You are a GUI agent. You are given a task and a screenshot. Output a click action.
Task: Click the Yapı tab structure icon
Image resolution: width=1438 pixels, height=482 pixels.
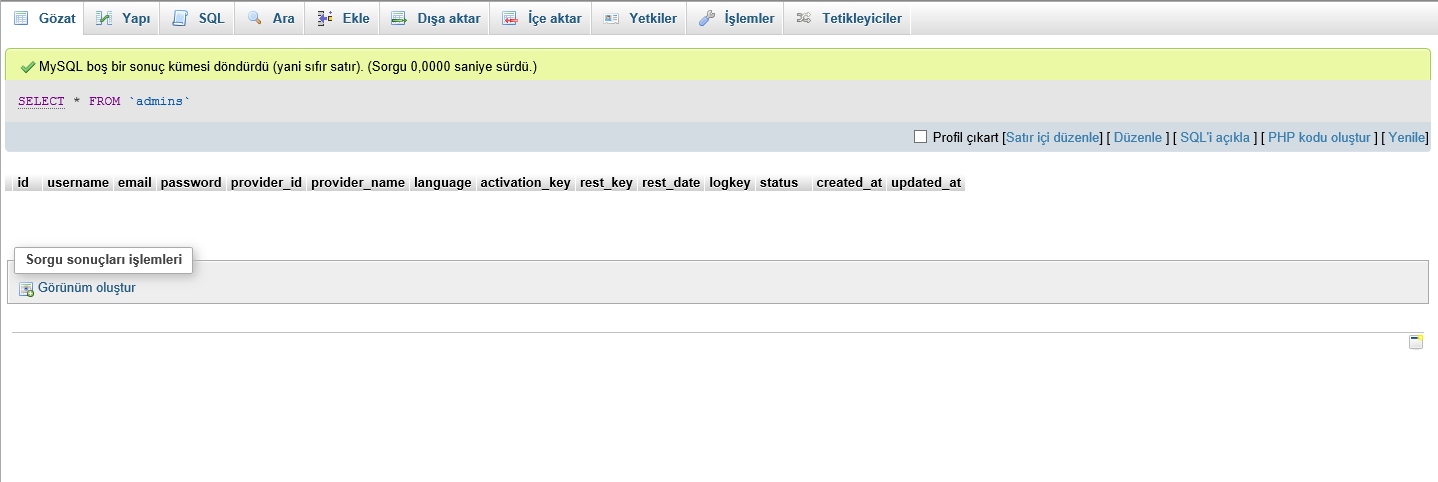[104, 18]
